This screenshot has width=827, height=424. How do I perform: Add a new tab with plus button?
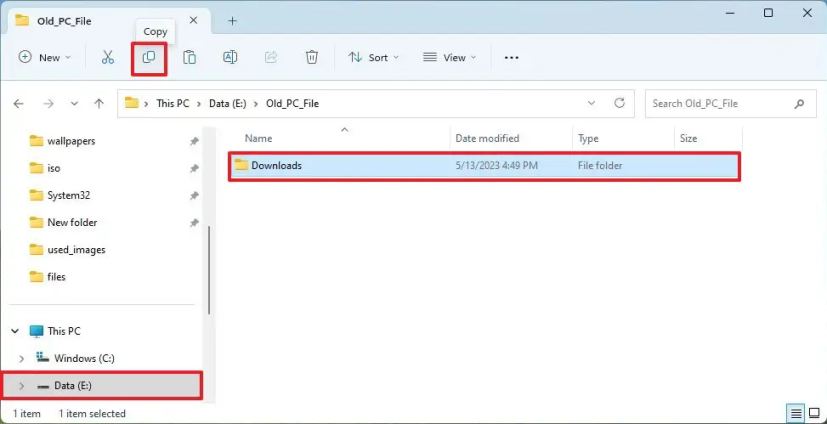click(233, 21)
